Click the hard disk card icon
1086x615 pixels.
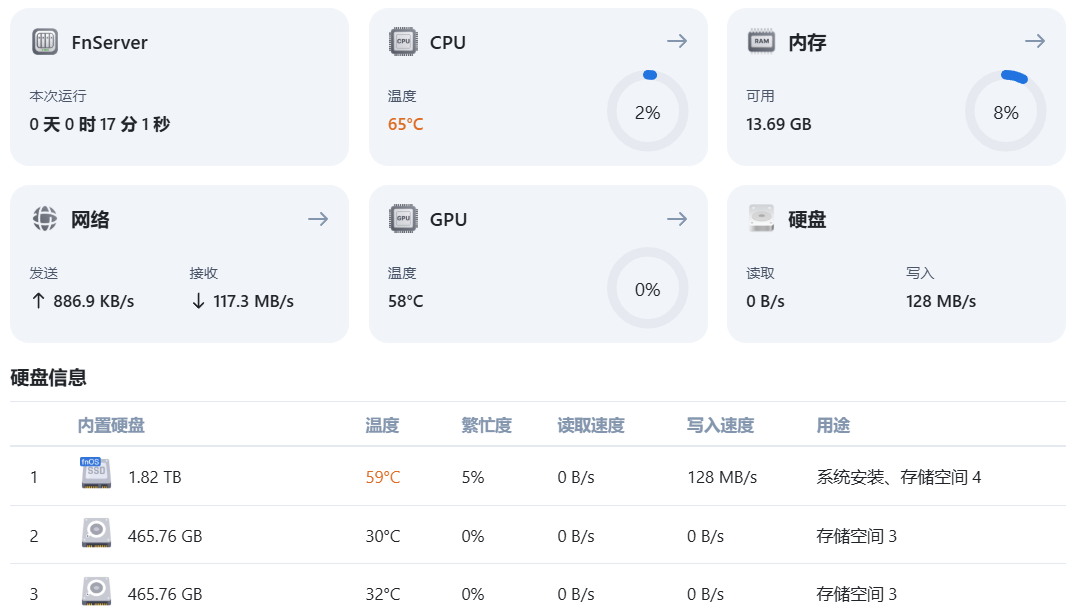click(x=762, y=219)
